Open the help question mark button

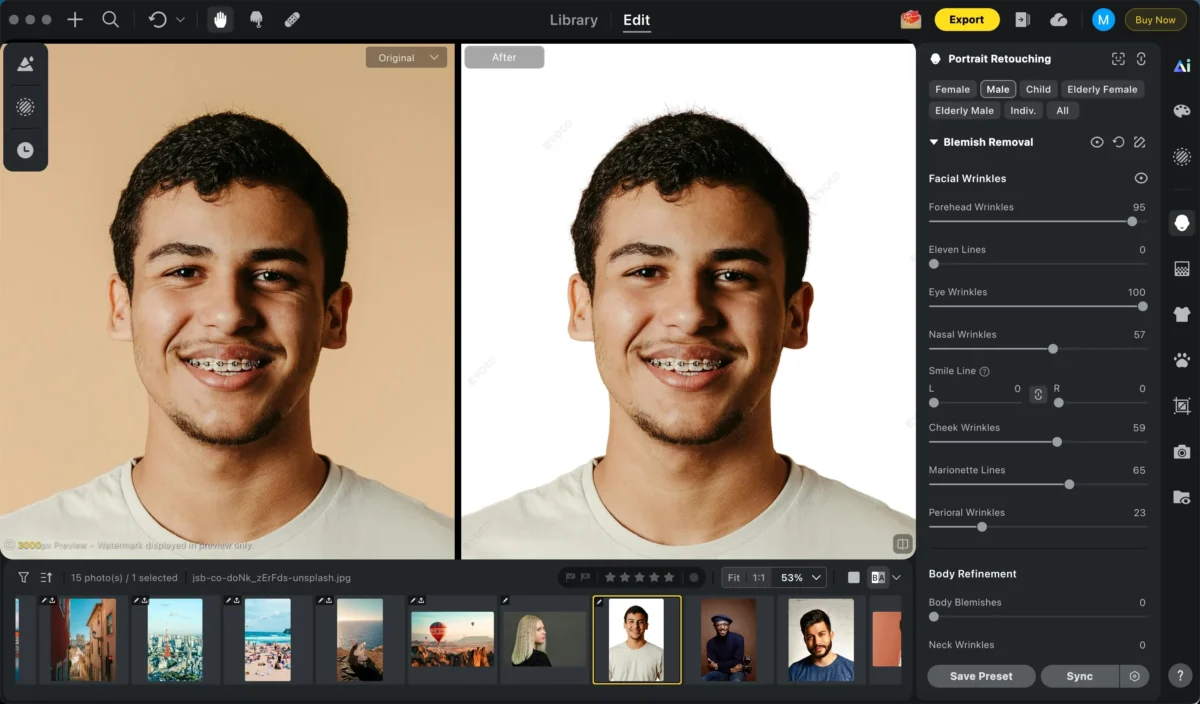(x=1180, y=675)
